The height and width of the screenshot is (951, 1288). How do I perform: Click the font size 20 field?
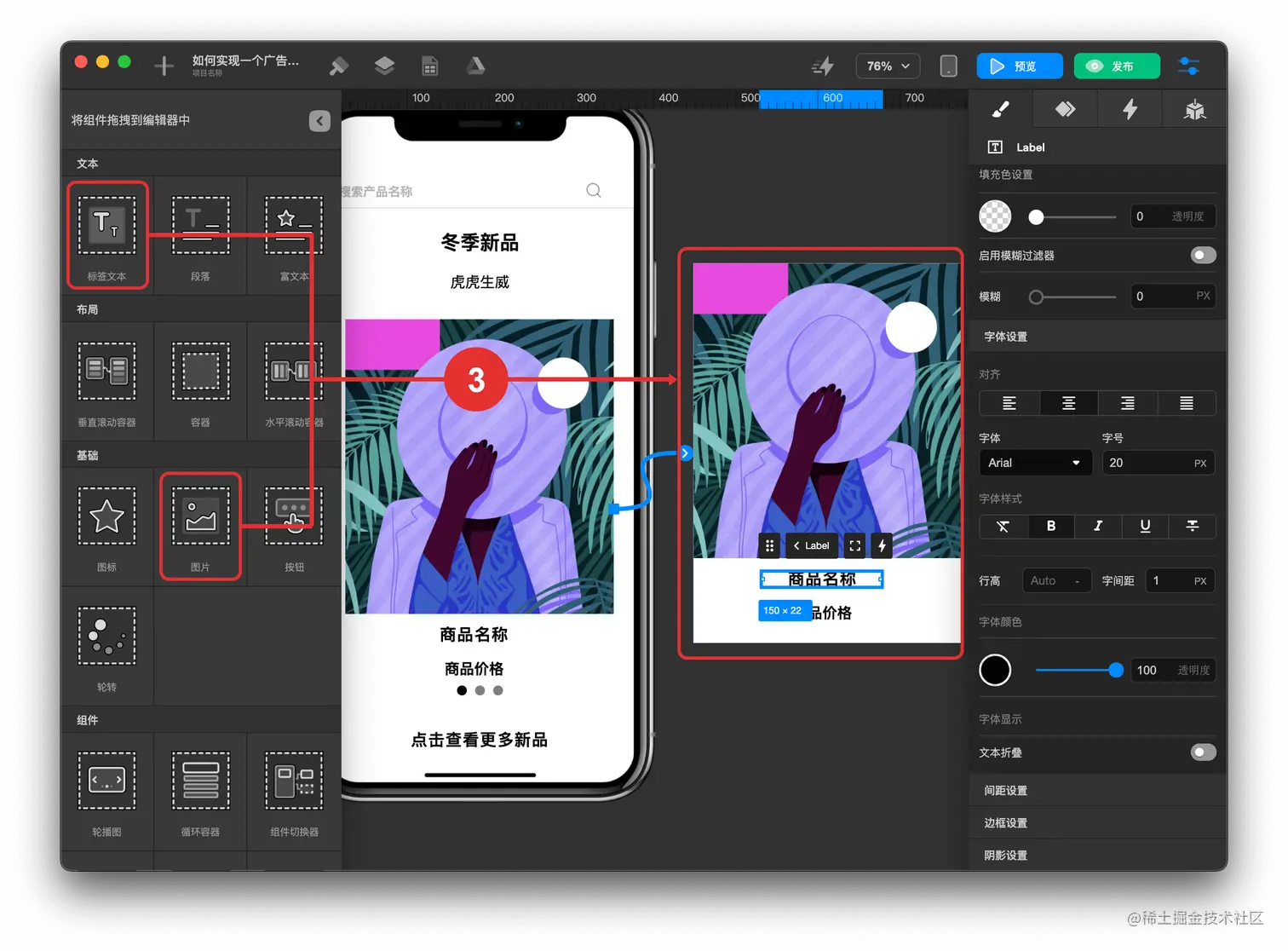point(1159,463)
